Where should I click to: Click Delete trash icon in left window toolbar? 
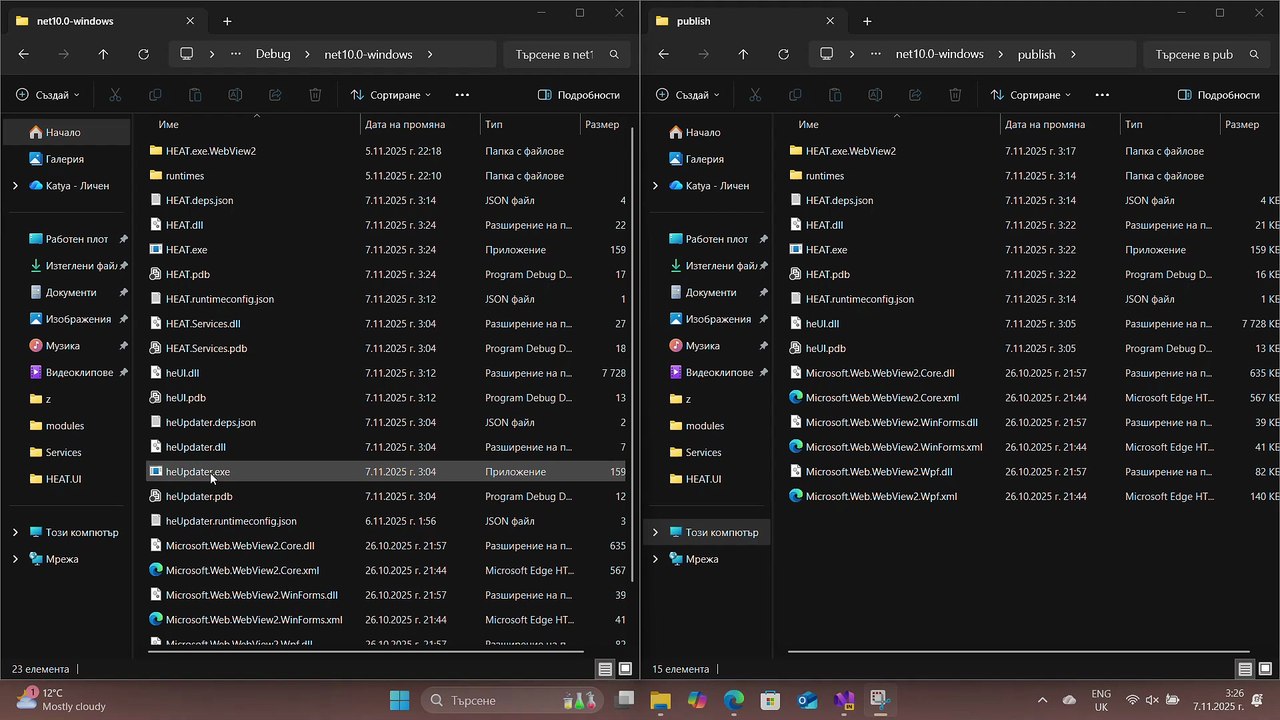pyautogui.click(x=315, y=95)
